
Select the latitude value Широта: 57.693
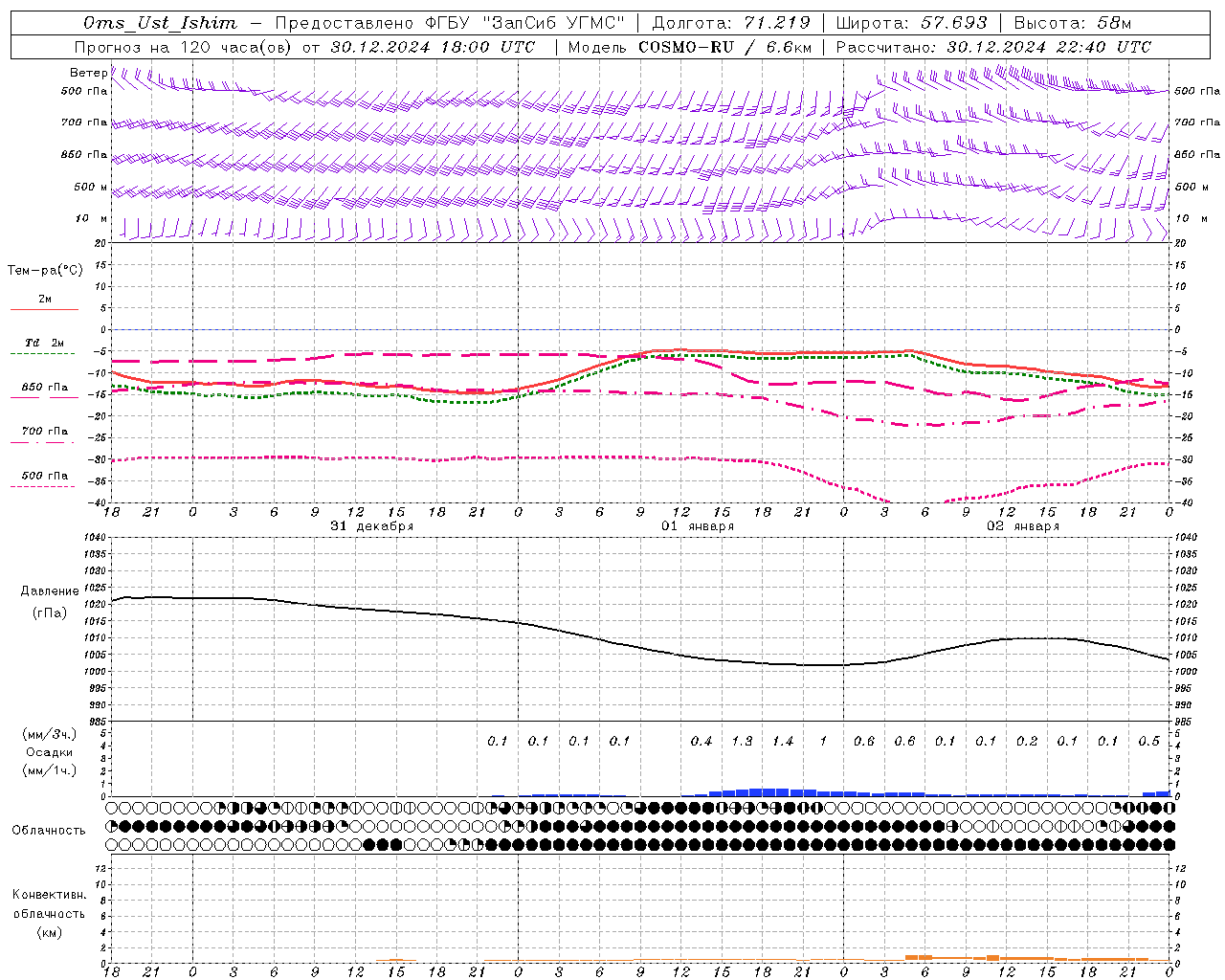click(x=911, y=23)
